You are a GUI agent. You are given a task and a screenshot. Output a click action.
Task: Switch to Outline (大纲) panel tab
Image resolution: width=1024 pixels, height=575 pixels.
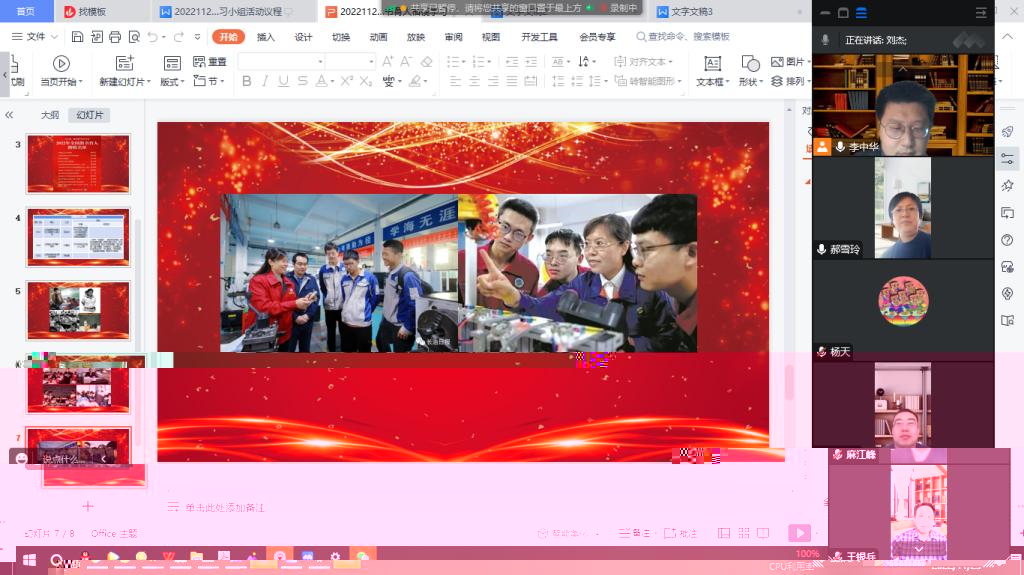click(x=50, y=115)
